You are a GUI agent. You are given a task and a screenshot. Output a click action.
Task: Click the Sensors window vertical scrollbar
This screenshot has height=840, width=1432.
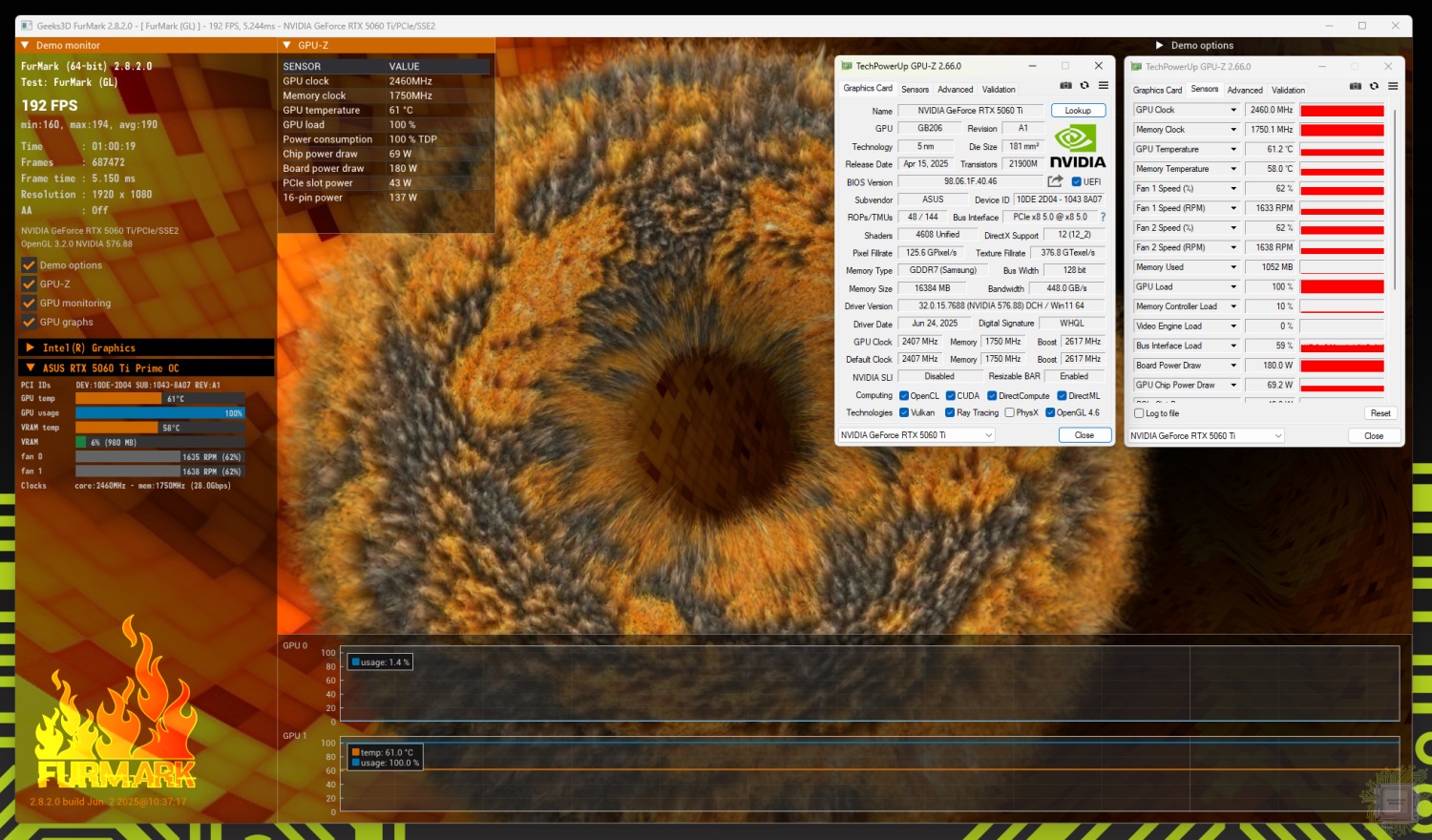[x=1395, y=199]
